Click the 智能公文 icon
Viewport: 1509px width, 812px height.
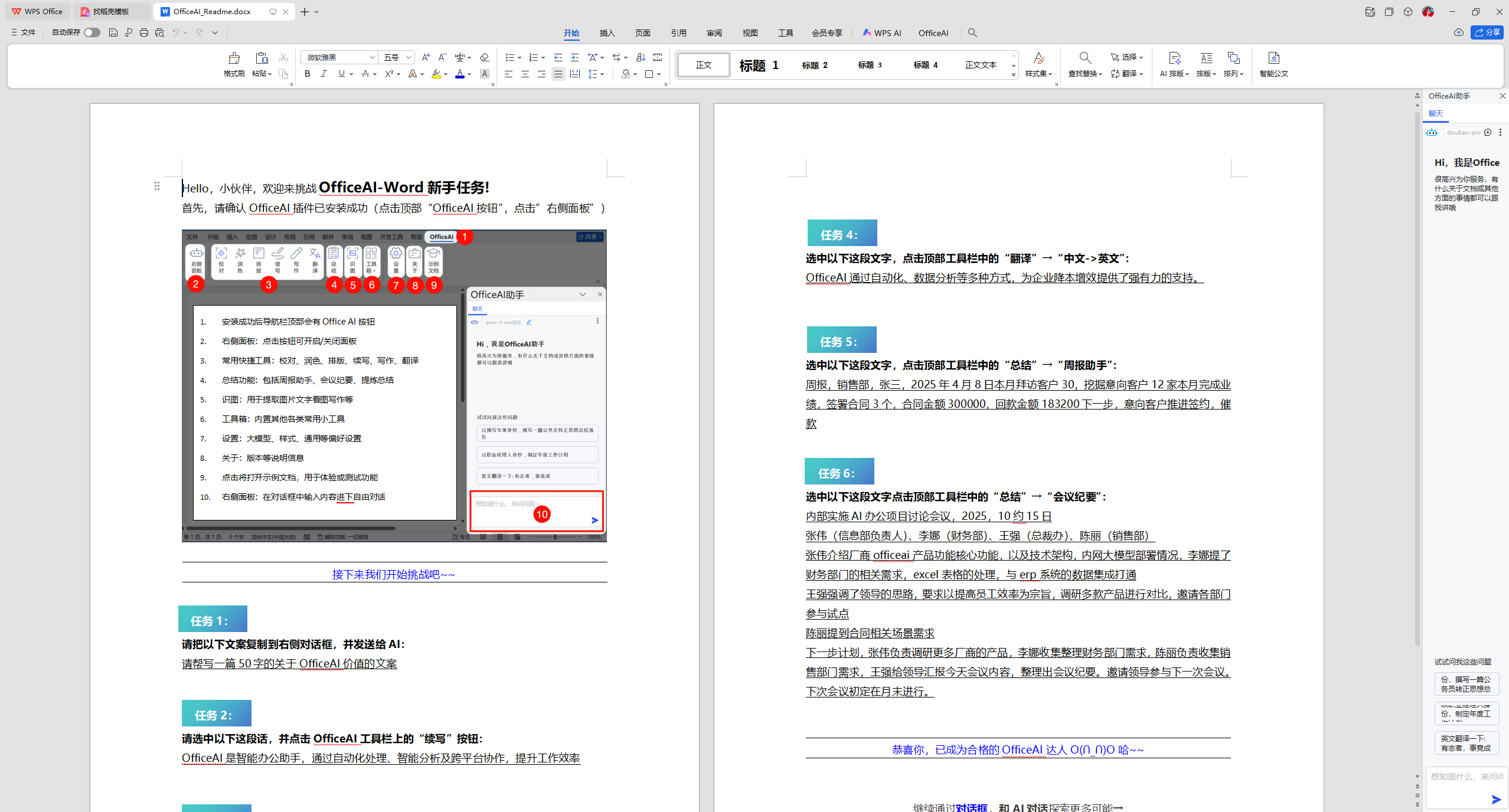[1273, 58]
